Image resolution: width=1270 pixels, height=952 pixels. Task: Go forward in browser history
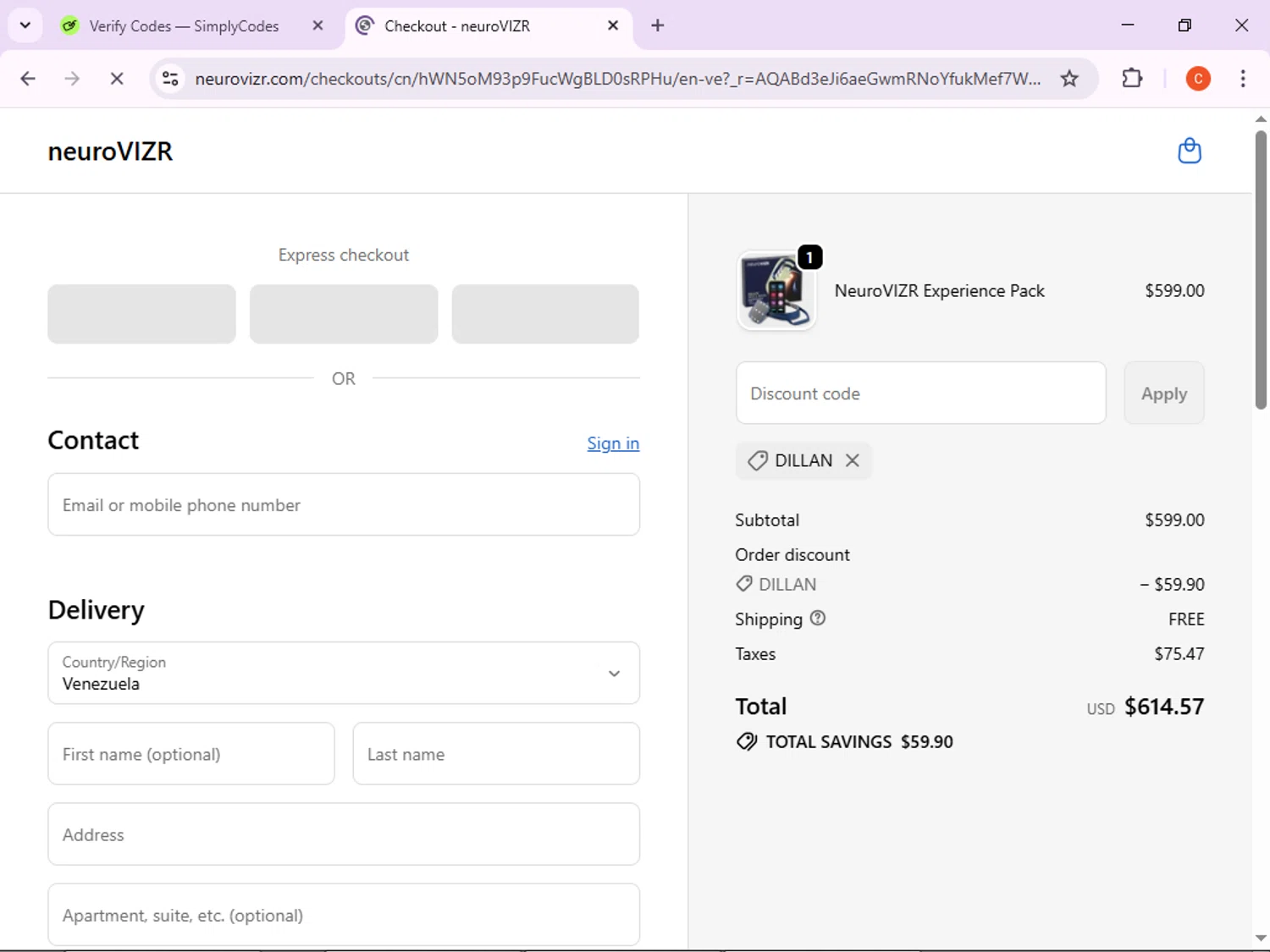[x=72, y=79]
